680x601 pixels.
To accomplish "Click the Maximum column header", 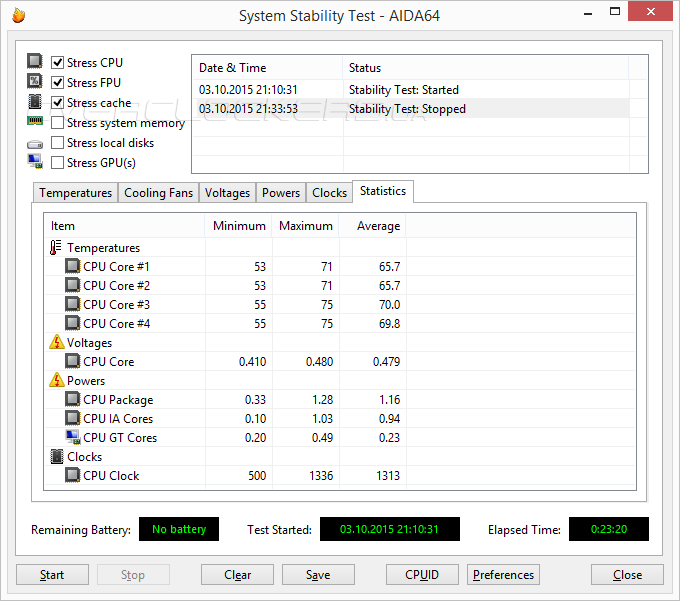I will [x=305, y=226].
